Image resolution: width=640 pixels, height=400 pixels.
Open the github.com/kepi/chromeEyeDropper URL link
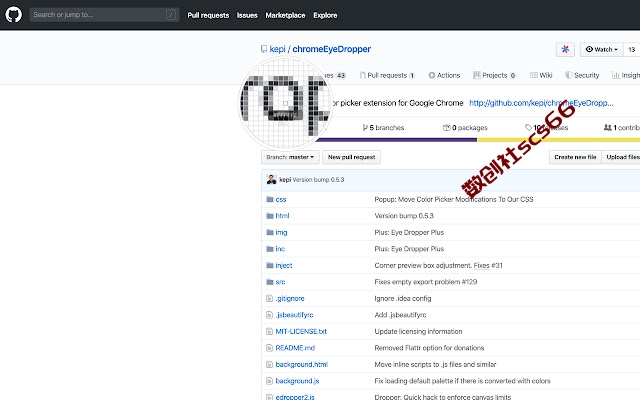541,103
